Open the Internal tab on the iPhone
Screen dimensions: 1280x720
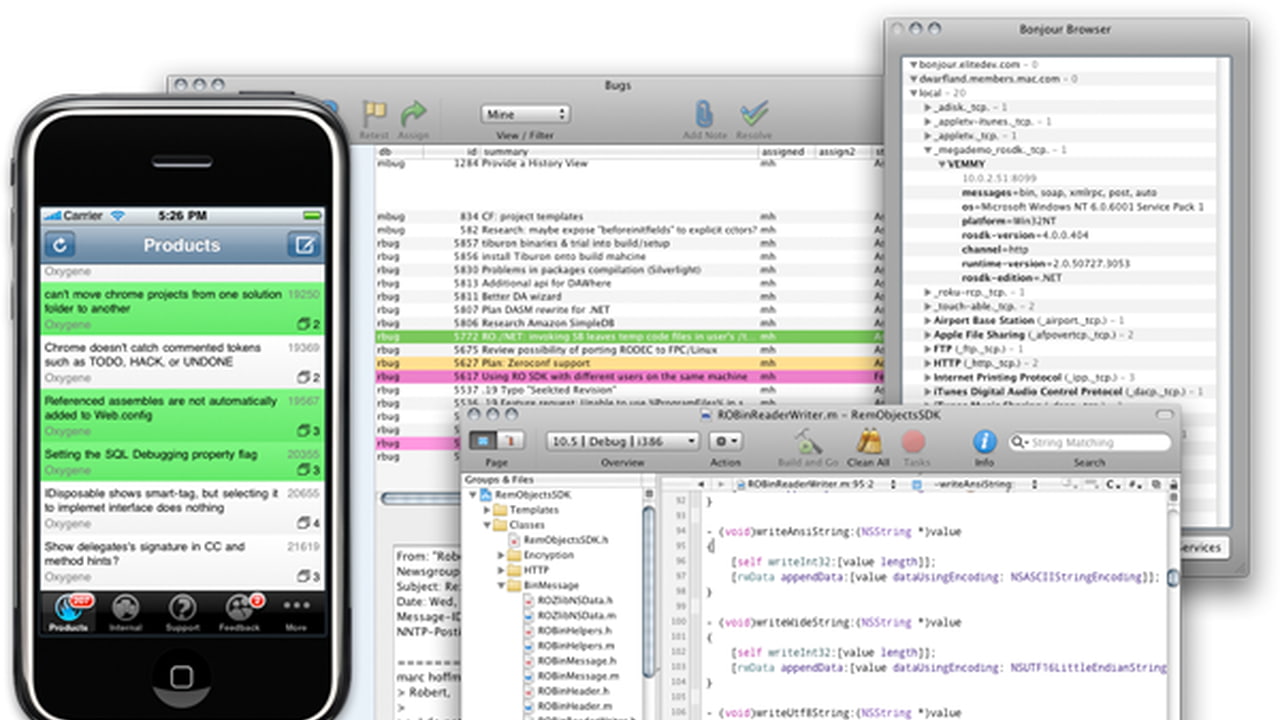(x=125, y=612)
